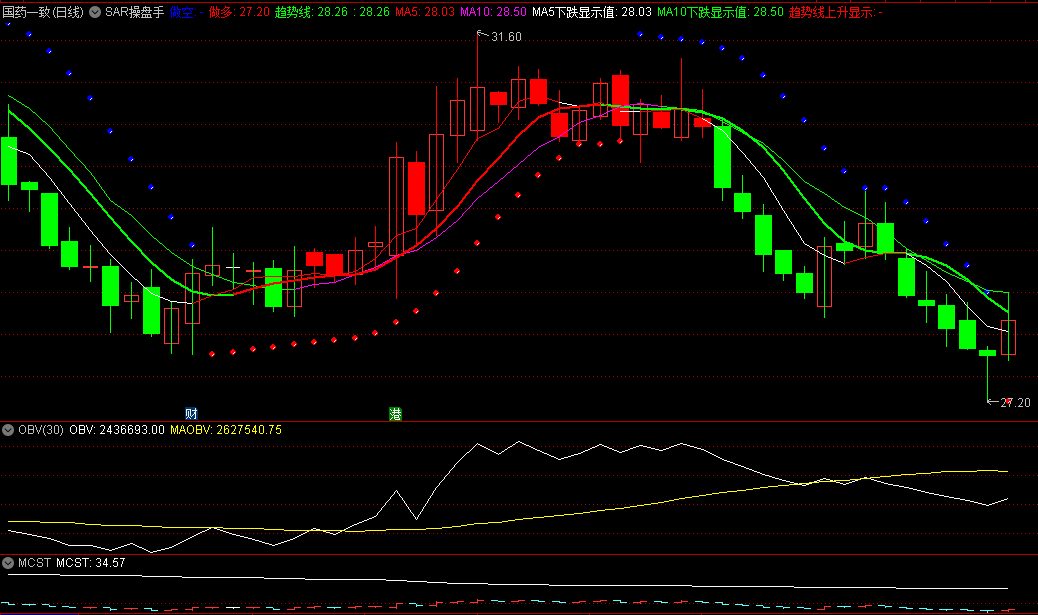Click the MAOBV: 2627540.75 value
1038x615 pixels.
pos(226,430)
